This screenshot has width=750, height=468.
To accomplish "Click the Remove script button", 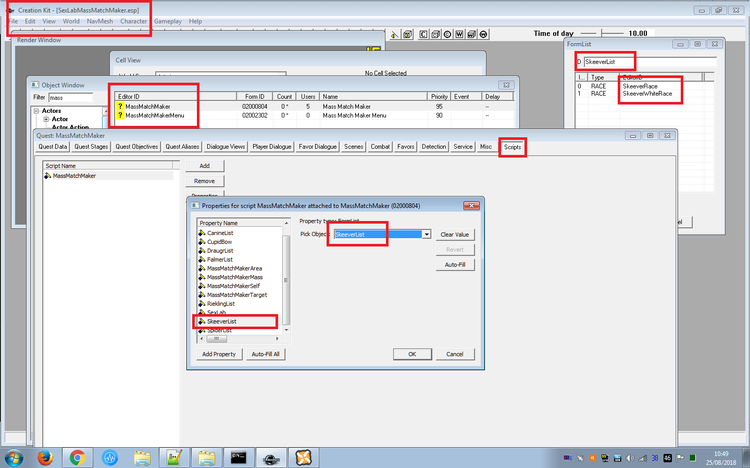I will [205, 181].
